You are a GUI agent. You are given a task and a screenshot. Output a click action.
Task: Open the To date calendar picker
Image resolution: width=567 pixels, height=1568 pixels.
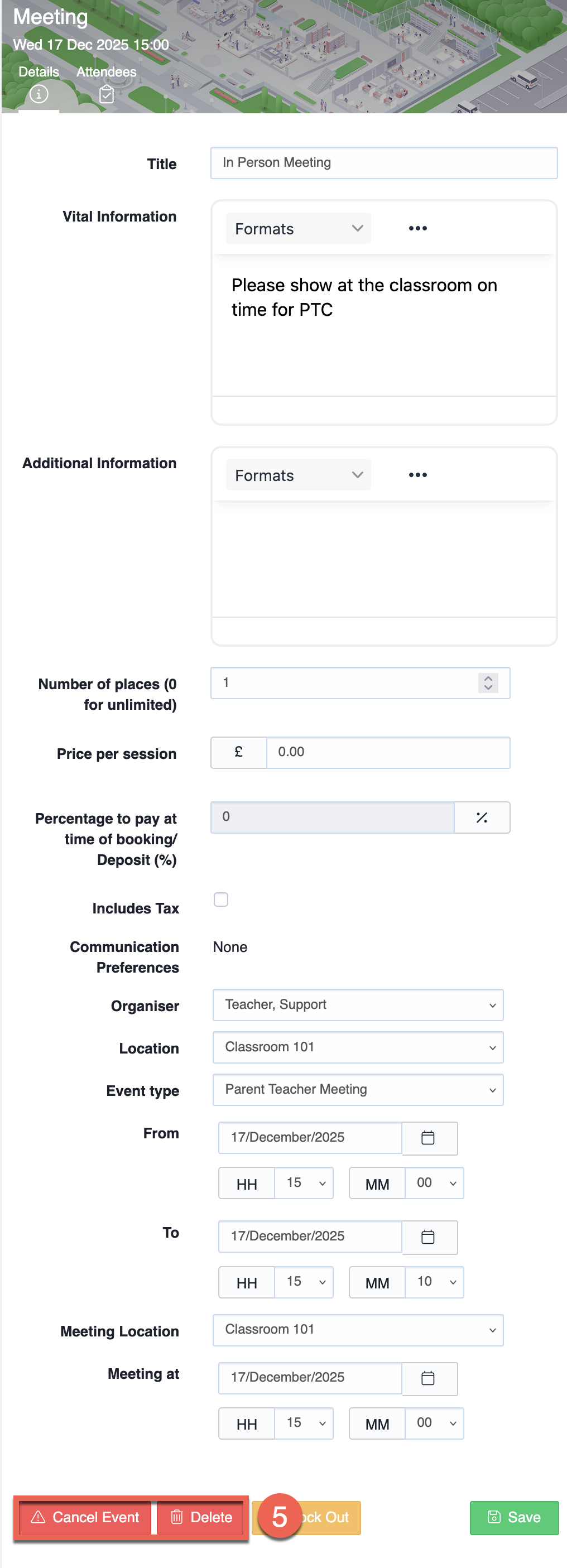click(428, 1237)
